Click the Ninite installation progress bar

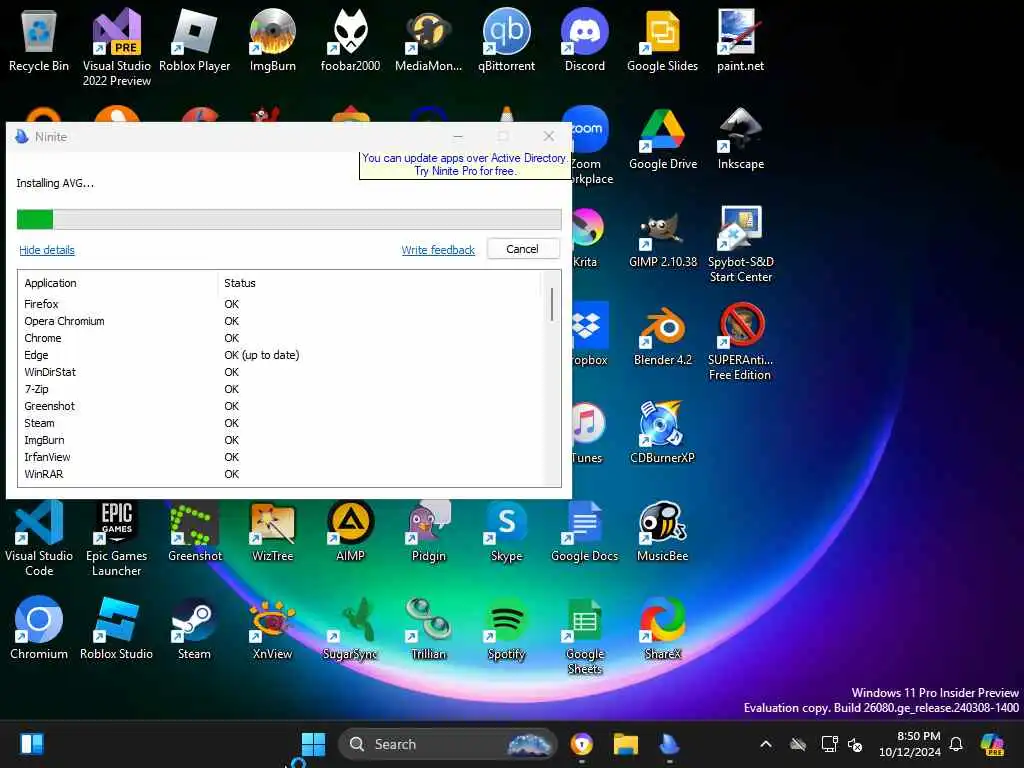pos(289,219)
